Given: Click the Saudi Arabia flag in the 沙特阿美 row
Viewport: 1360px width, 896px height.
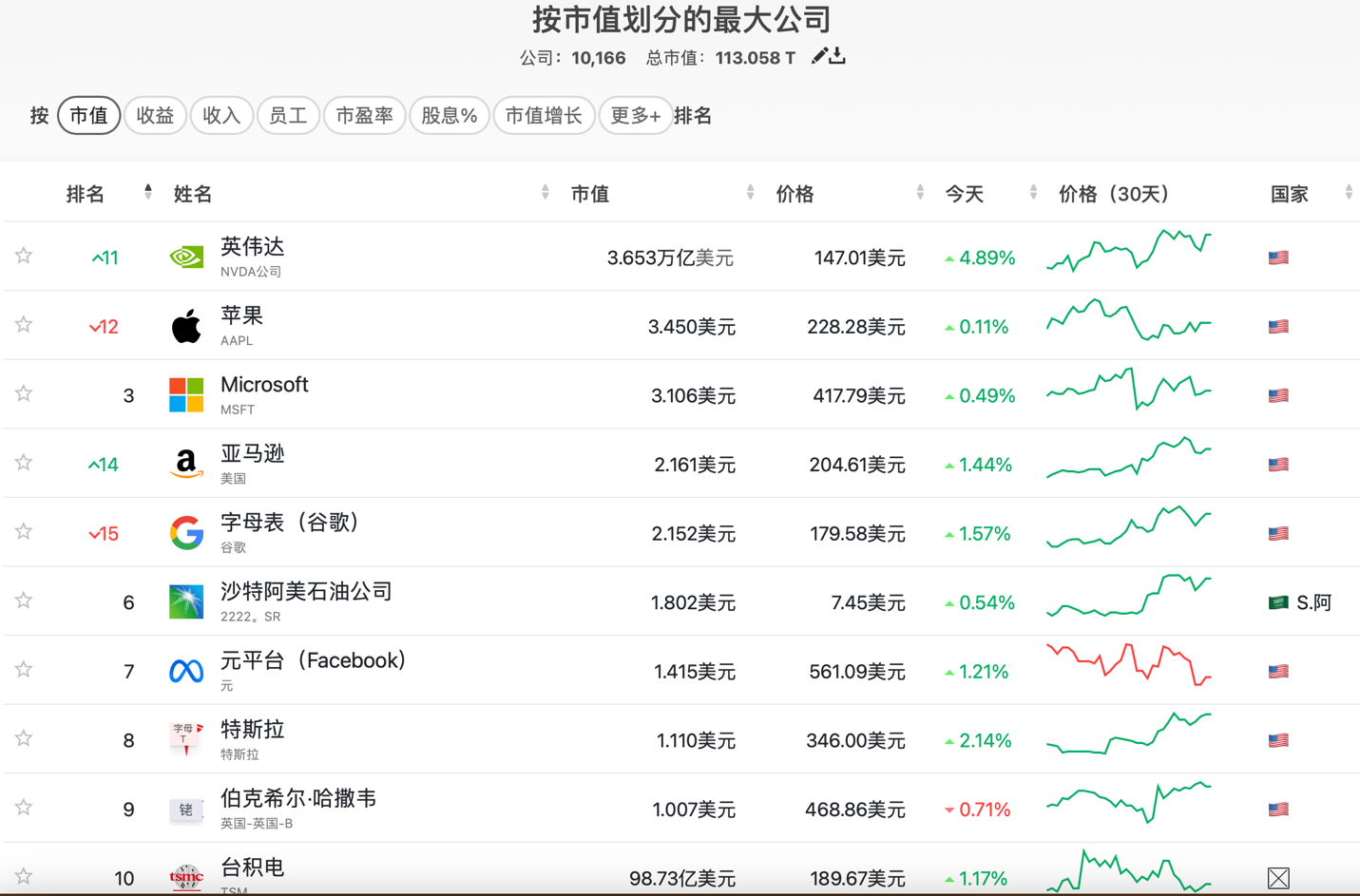Looking at the screenshot, I should point(1278,602).
